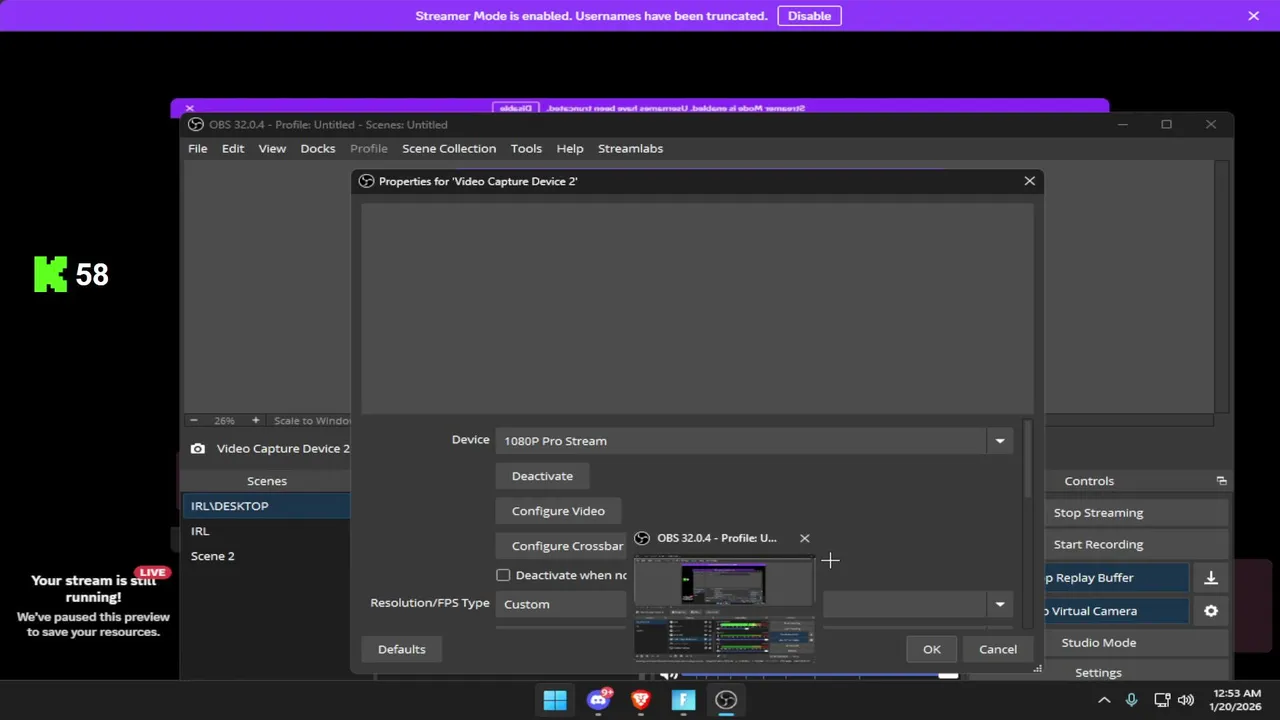
Task: Open virtual camera settings gear icon
Action: [1211, 611]
